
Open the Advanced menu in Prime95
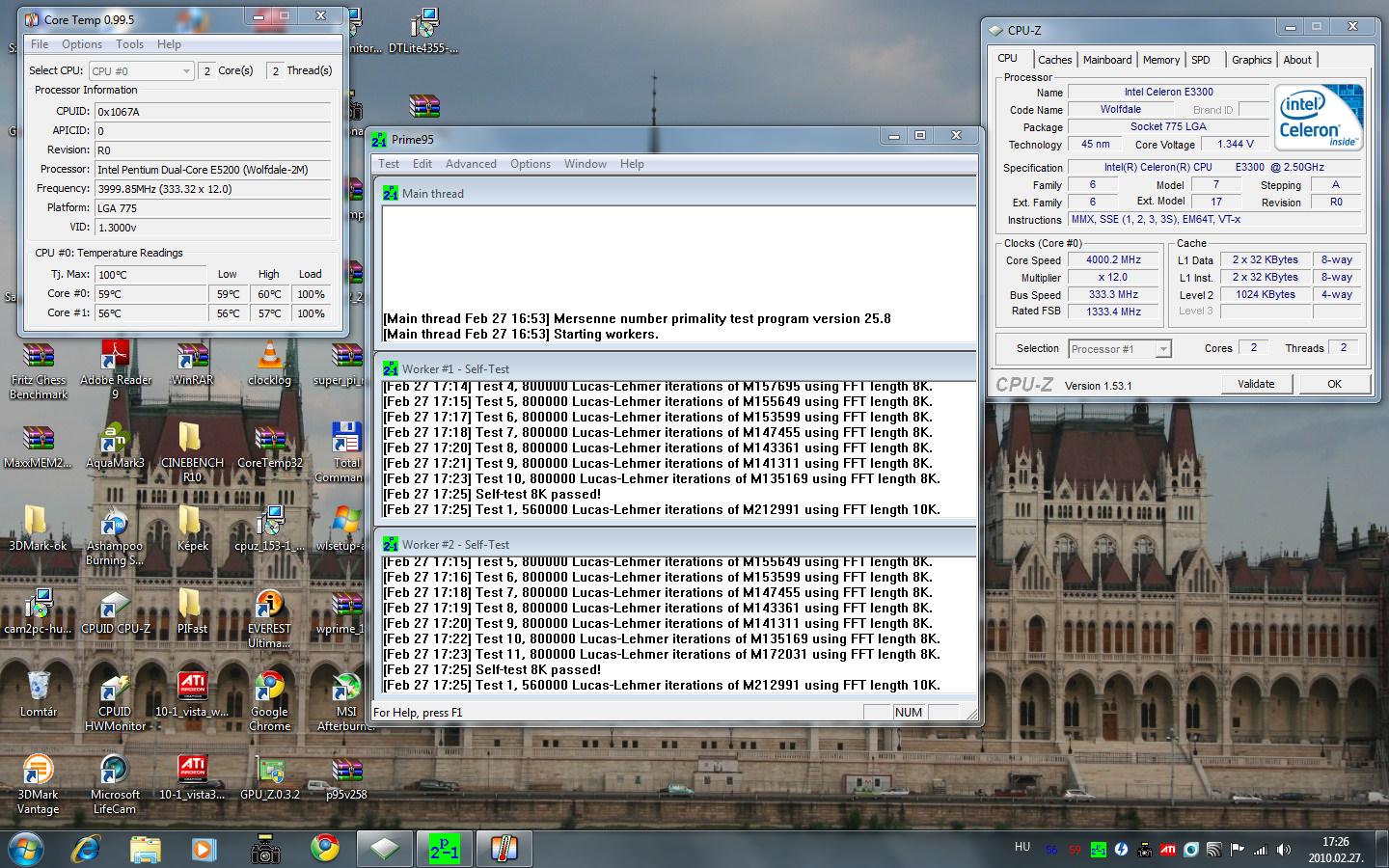pos(471,164)
